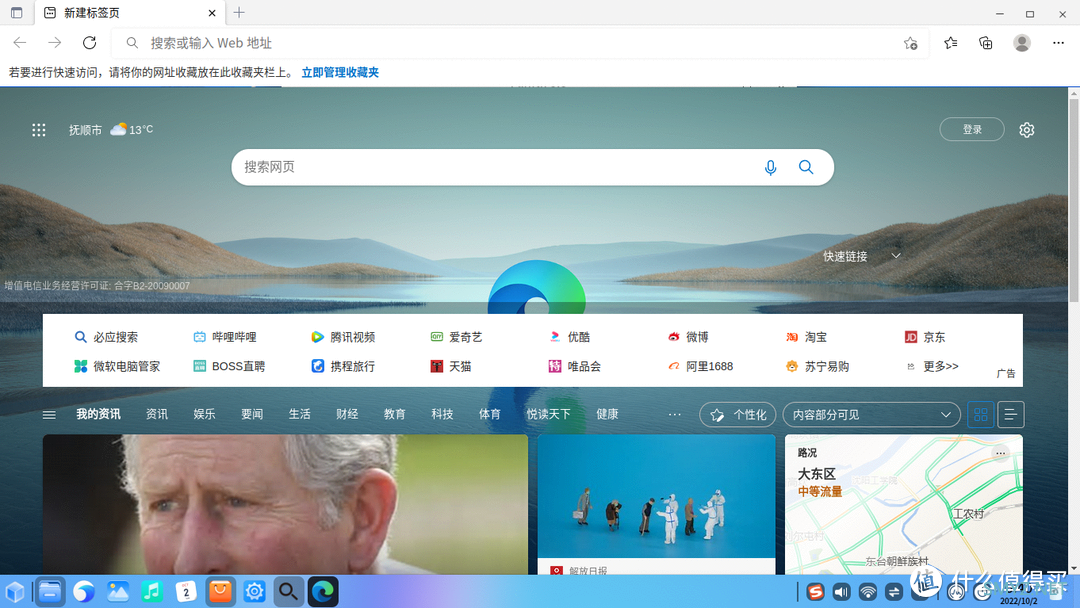Open the BOSS直聘 quick link
This screenshot has width=1080, height=608.
click(x=229, y=366)
